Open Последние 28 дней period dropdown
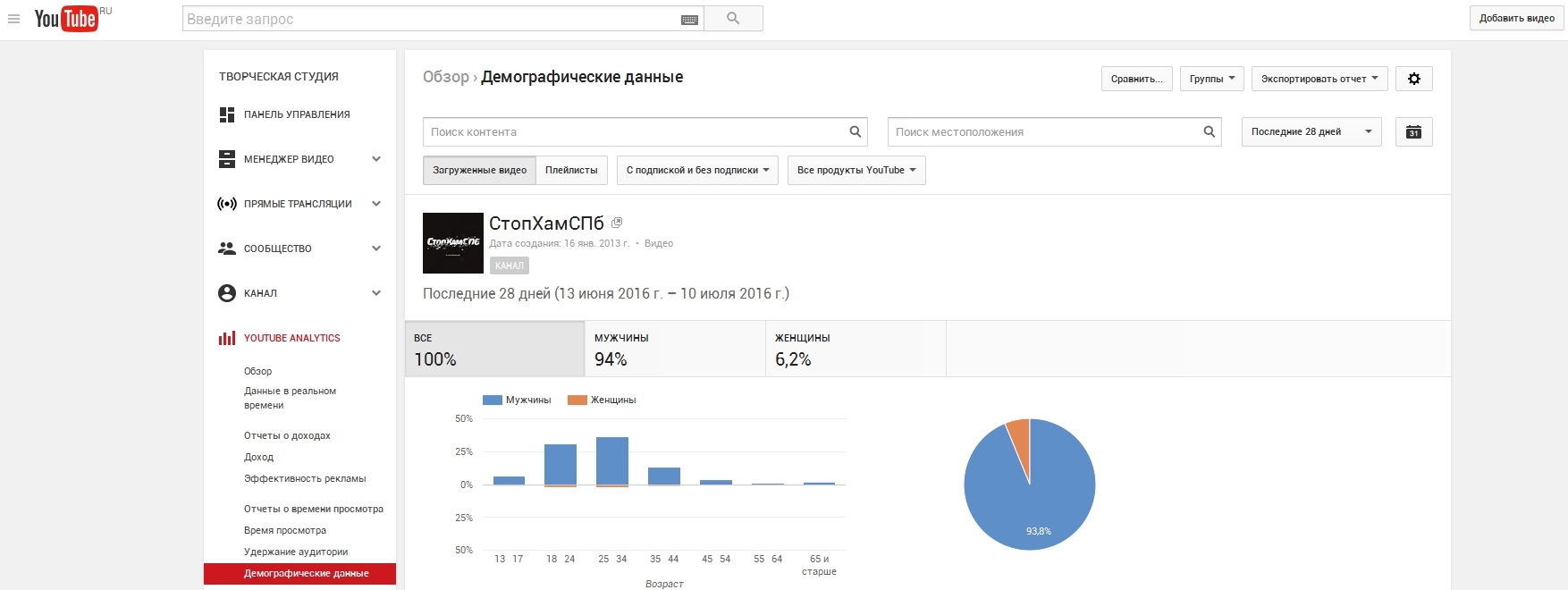 click(x=1311, y=132)
